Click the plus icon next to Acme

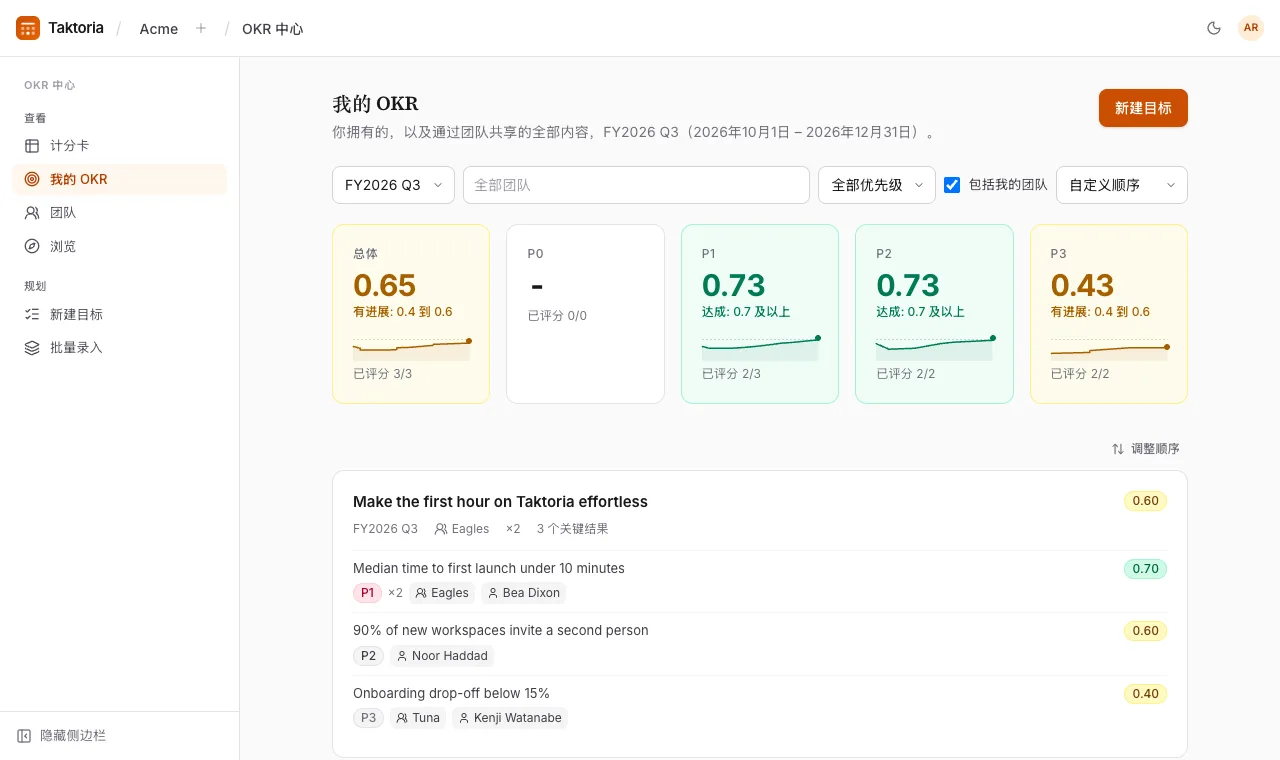[201, 28]
